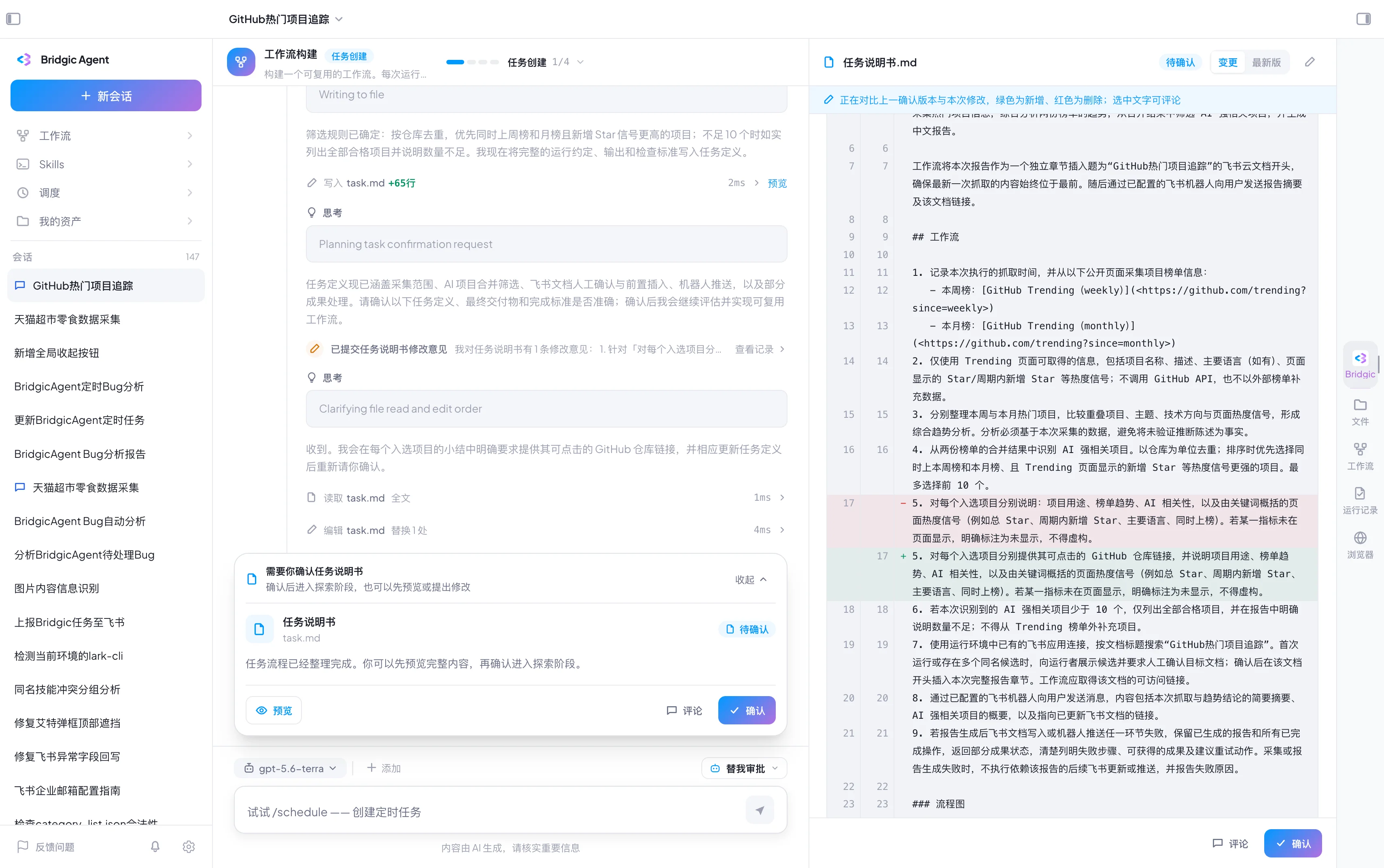Open session 图片内容信息识别
This screenshot has width=1384, height=868.
106,589
